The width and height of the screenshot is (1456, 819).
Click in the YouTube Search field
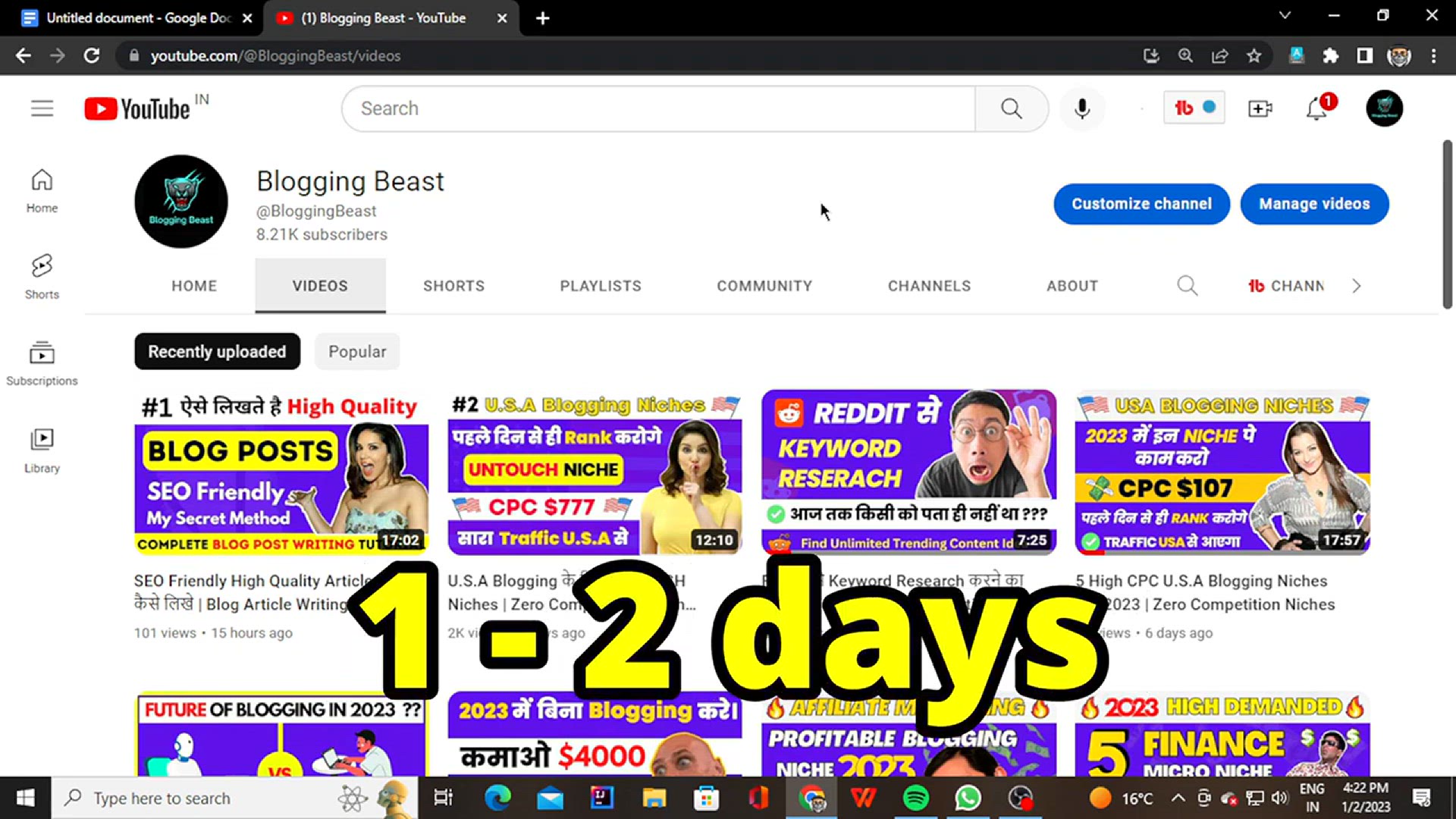pos(658,108)
